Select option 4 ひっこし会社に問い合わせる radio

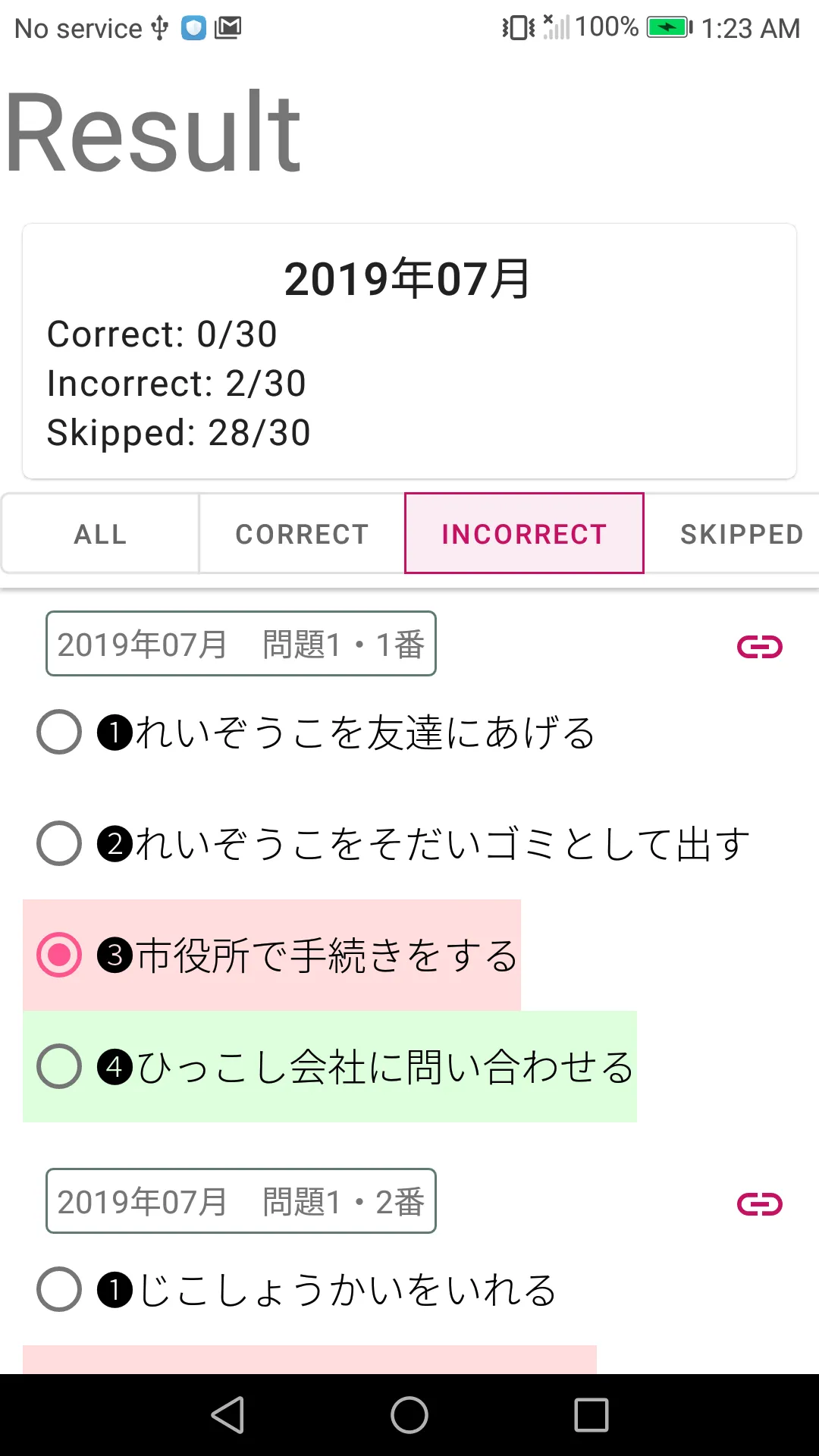[x=59, y=1066]
